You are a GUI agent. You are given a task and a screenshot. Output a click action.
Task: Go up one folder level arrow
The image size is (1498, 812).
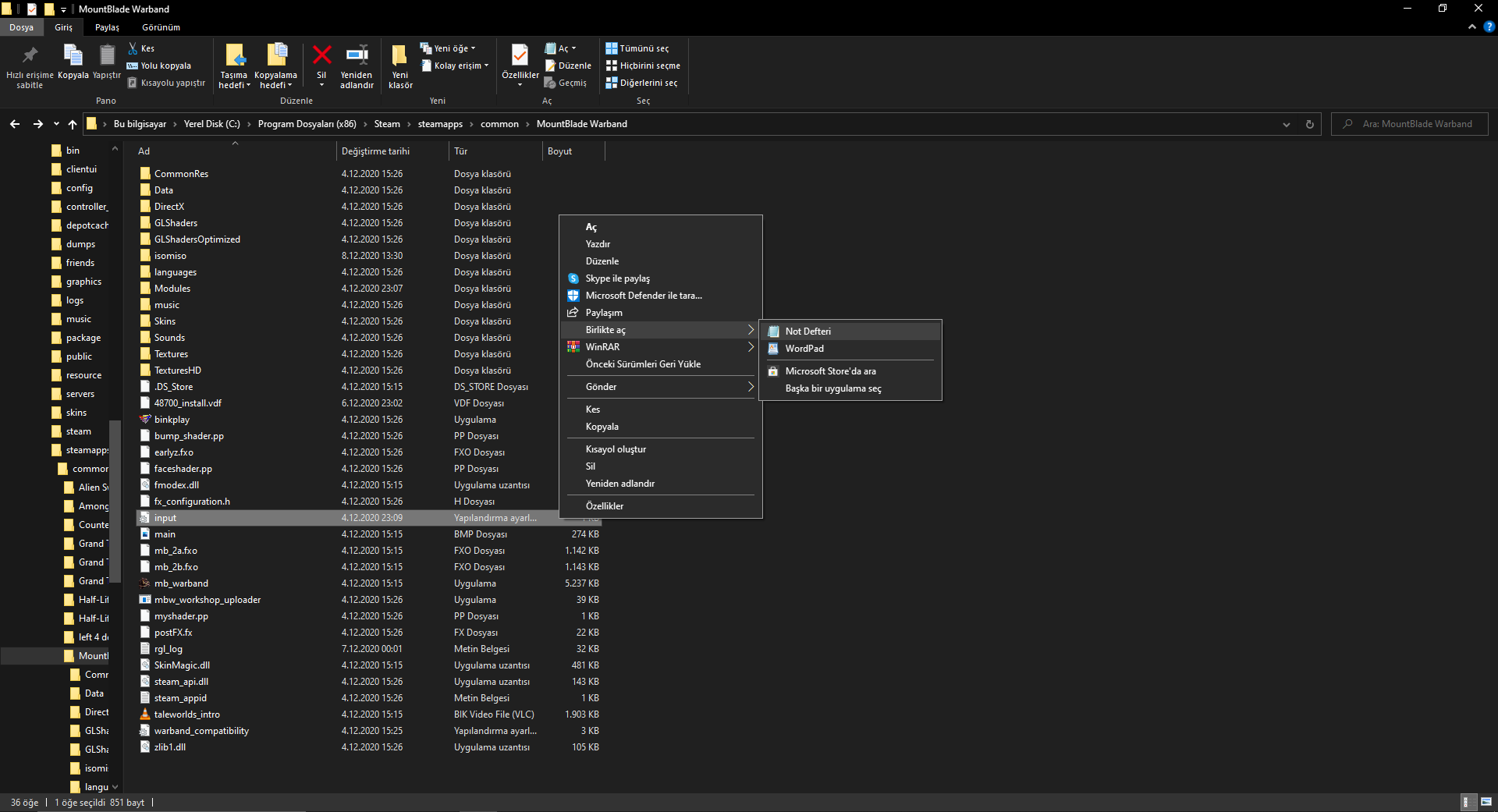[x=73, y=124]
